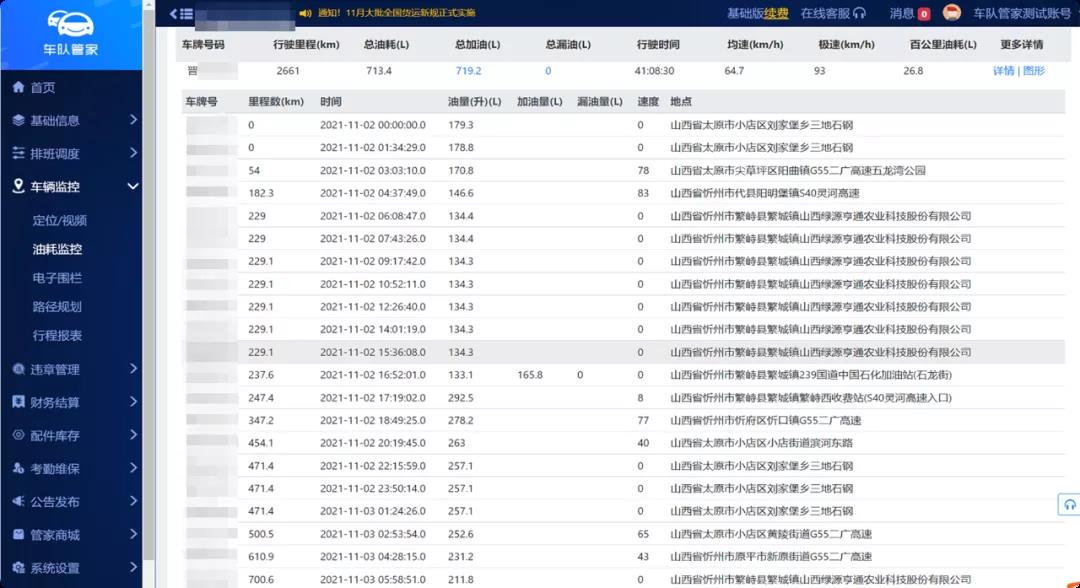The width and height of the screenshot is (1080, 588).
Task: Open the 定位/视频 submenu item
Action: tap(59, 220)
